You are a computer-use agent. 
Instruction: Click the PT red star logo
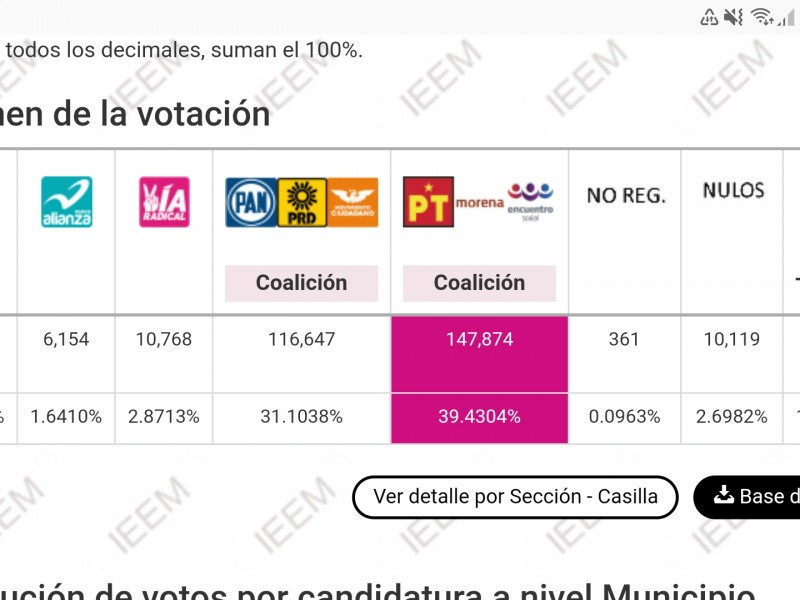[x=429, y=202]
